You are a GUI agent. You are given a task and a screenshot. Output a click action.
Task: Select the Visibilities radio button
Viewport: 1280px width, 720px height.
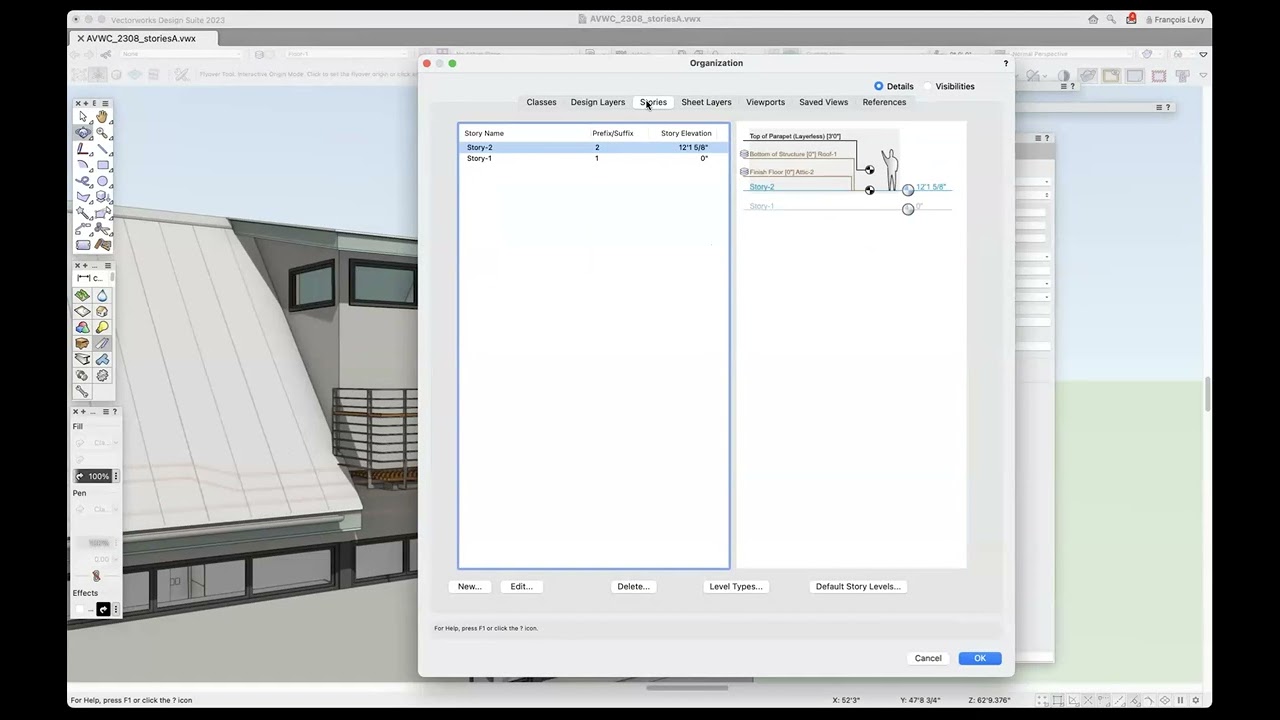click(x=927, y=86)
